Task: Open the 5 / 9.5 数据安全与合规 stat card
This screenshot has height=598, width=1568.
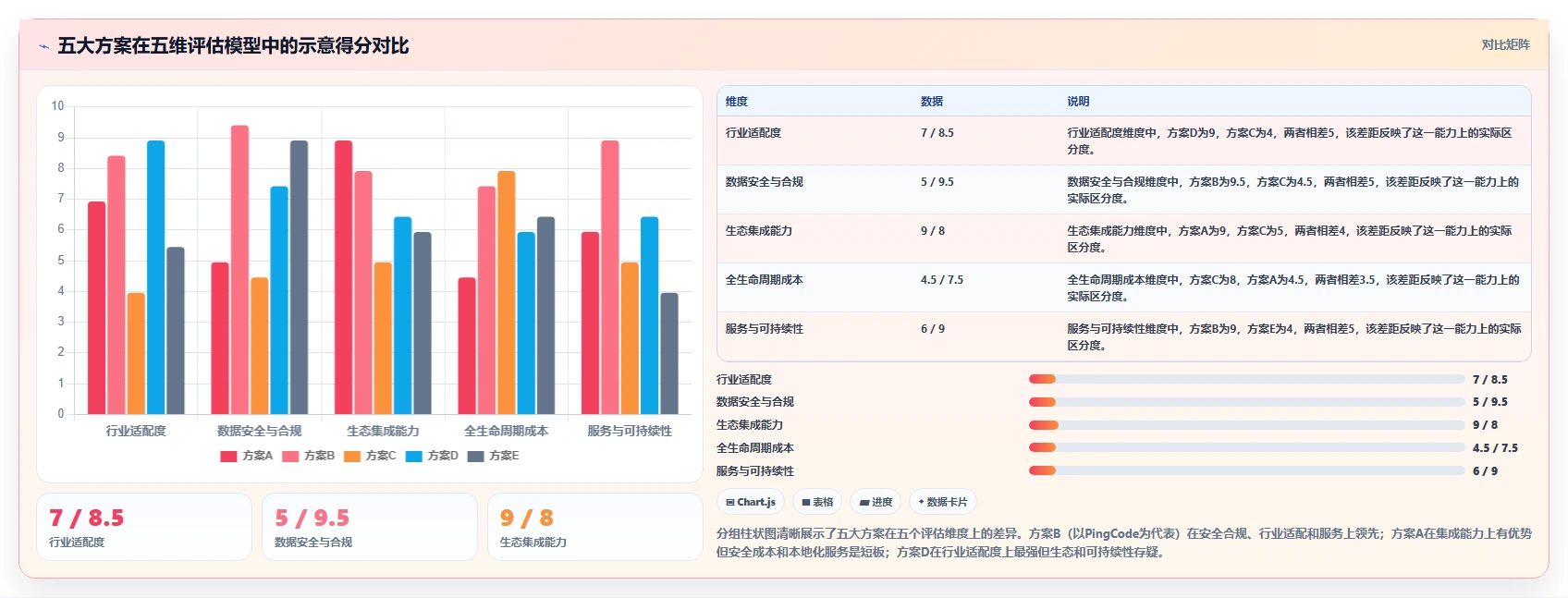Action: pyautogui.click(x=370, y=527)
